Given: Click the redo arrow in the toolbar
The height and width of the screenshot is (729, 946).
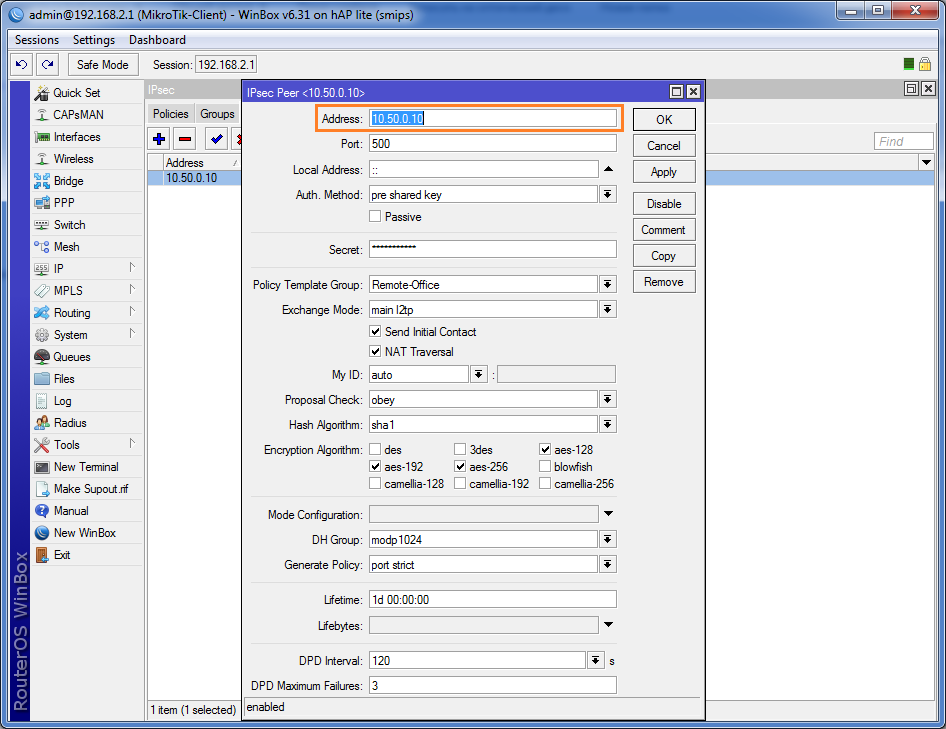Looking at the screenshot, I should [x=48, y=64].
